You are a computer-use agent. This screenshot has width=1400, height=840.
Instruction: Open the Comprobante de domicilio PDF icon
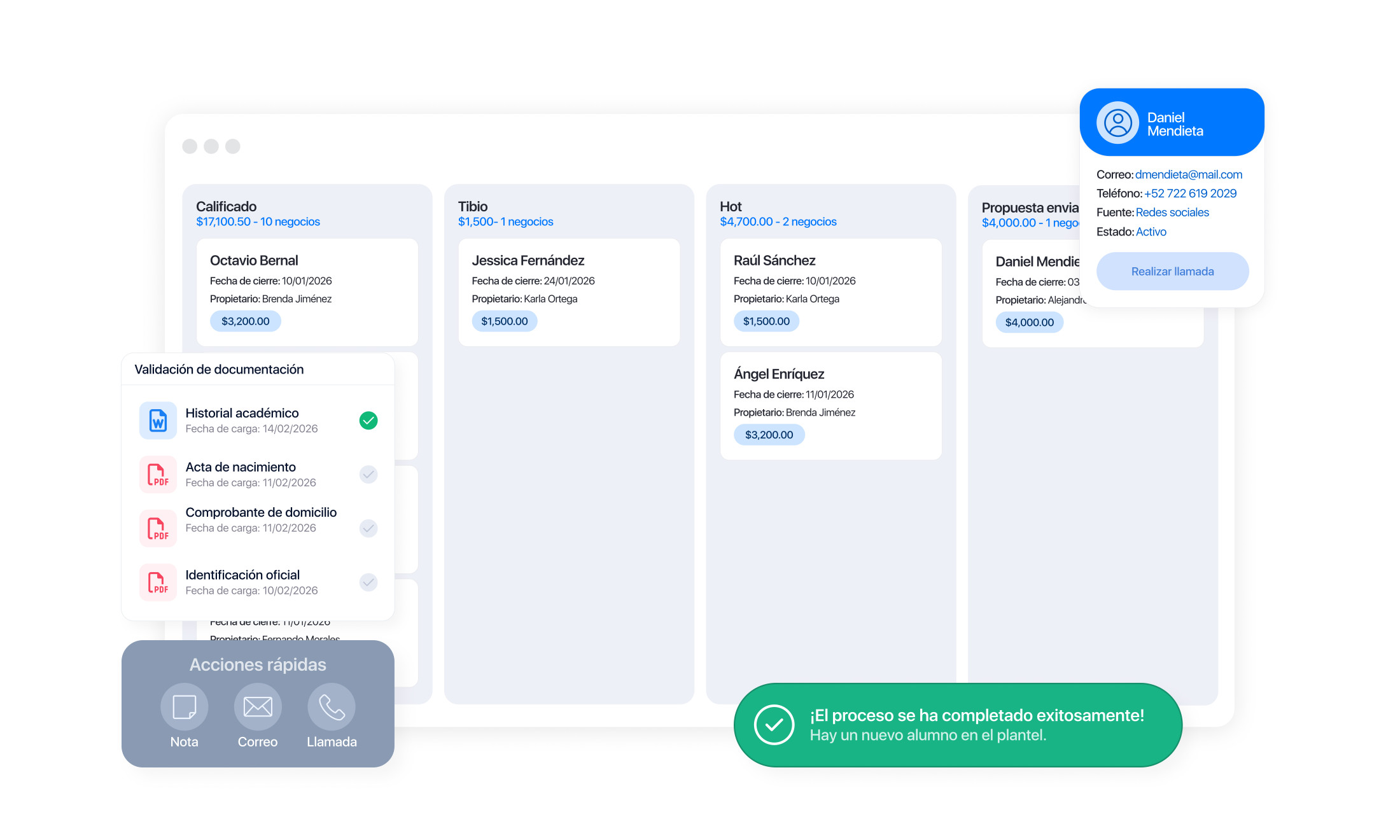pyautogui.click(x=158, y=528)
